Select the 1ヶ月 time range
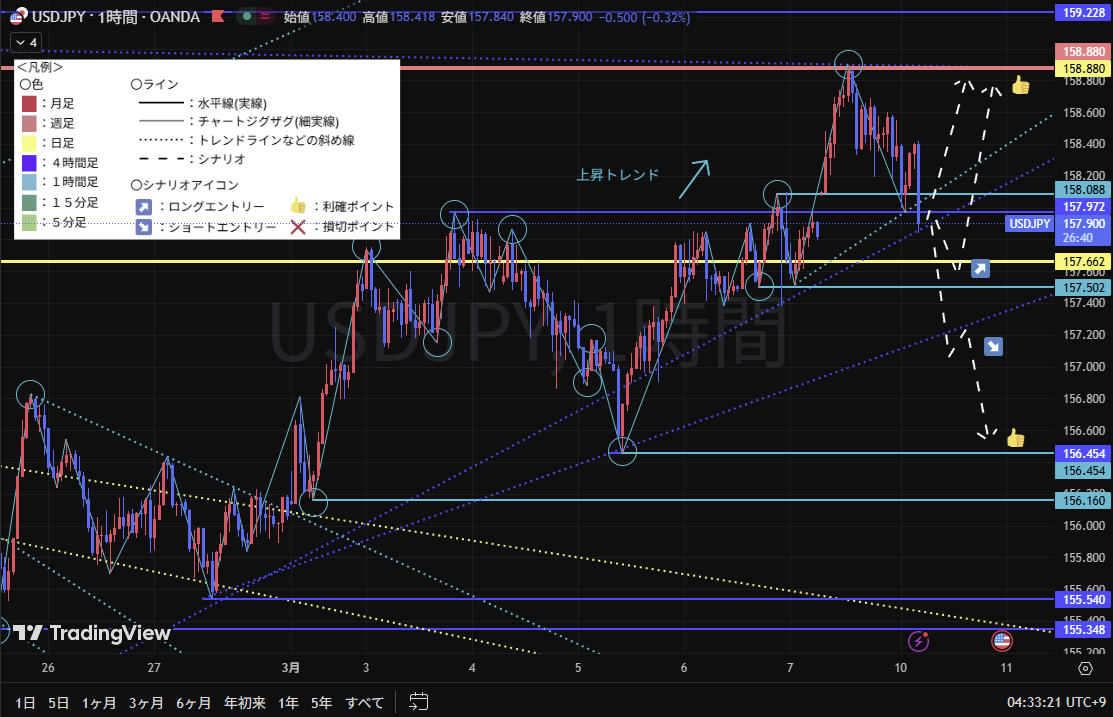The width and height of the screenshot is (1113, 717). coord(100,702)
